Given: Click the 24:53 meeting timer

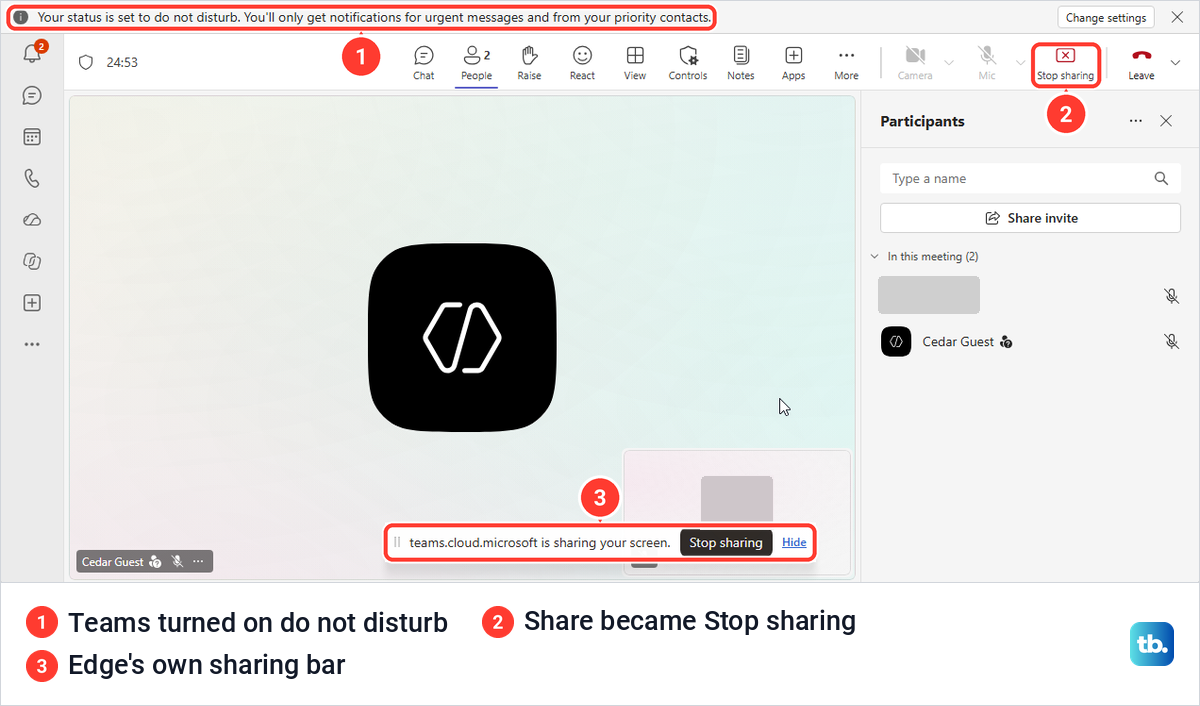Looking at the screenshot, I should click(x=122, y=62).
